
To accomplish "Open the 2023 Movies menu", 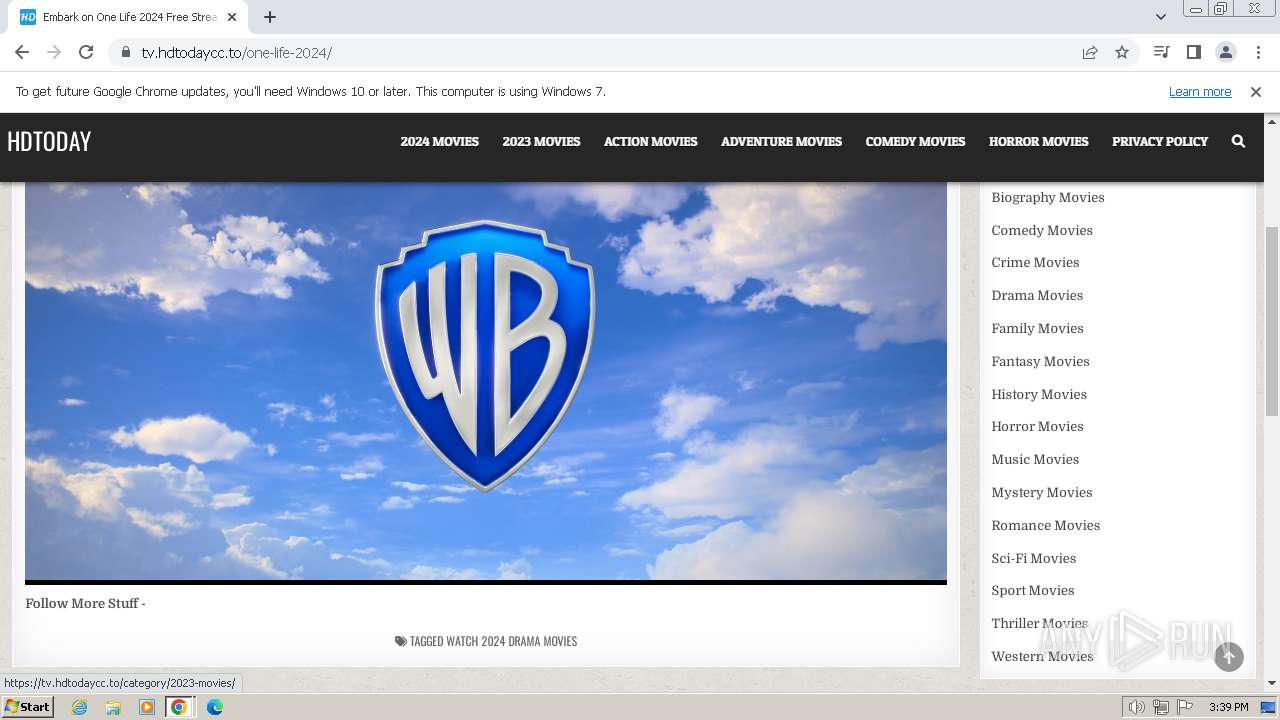I will (x=541, y=141).
